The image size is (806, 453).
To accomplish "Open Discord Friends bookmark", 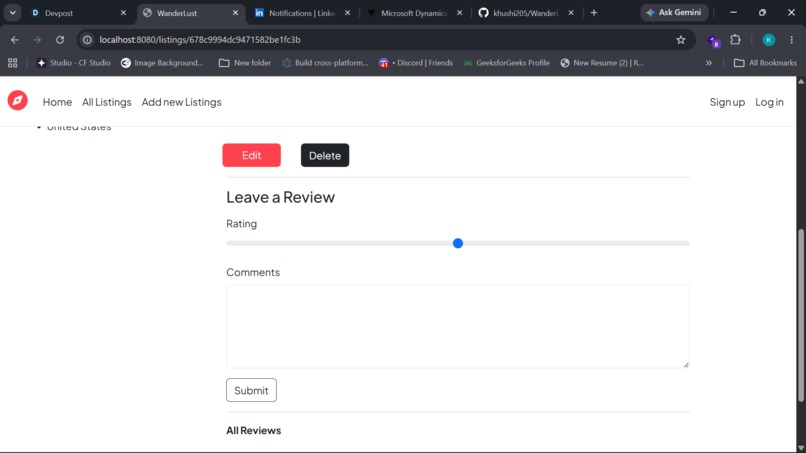I will coord(416,63).
